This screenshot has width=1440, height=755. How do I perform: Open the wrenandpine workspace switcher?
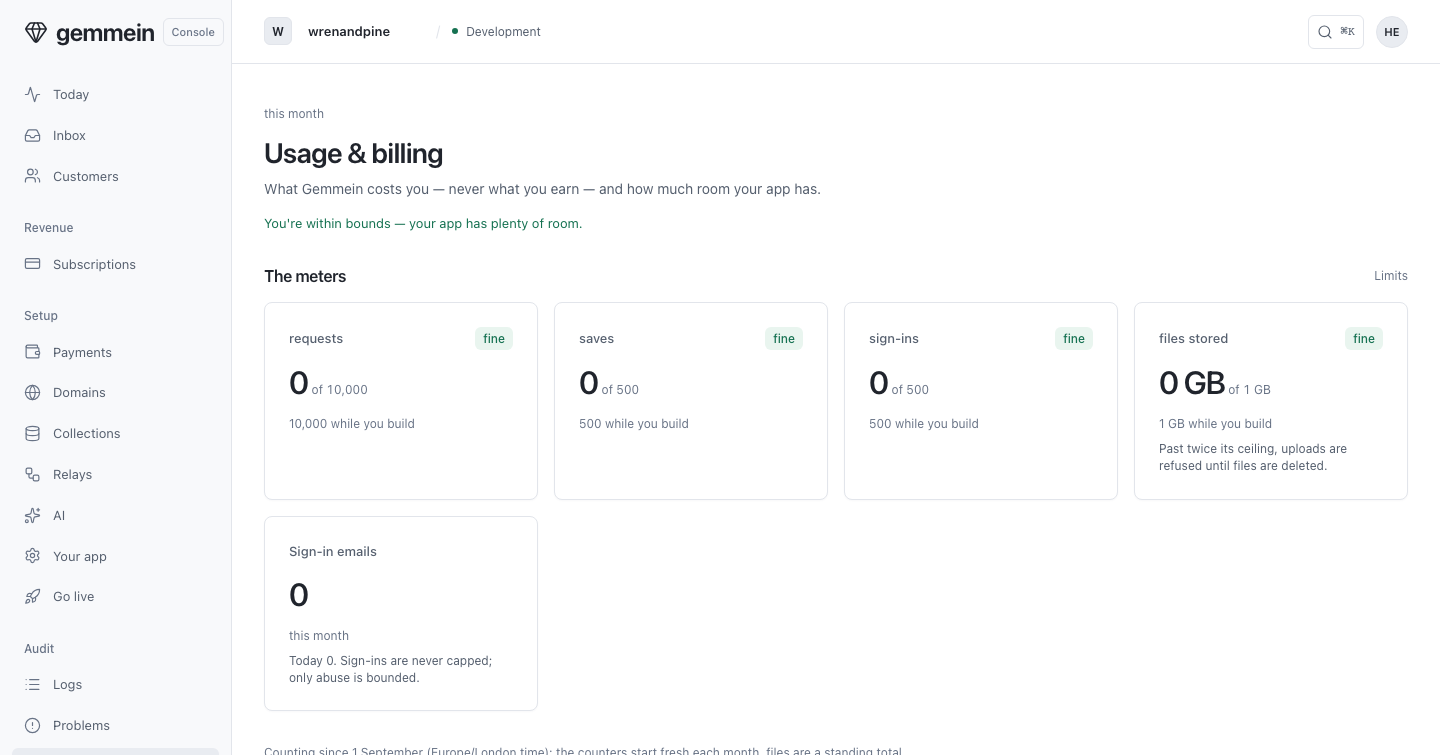[x=348, y=31]
